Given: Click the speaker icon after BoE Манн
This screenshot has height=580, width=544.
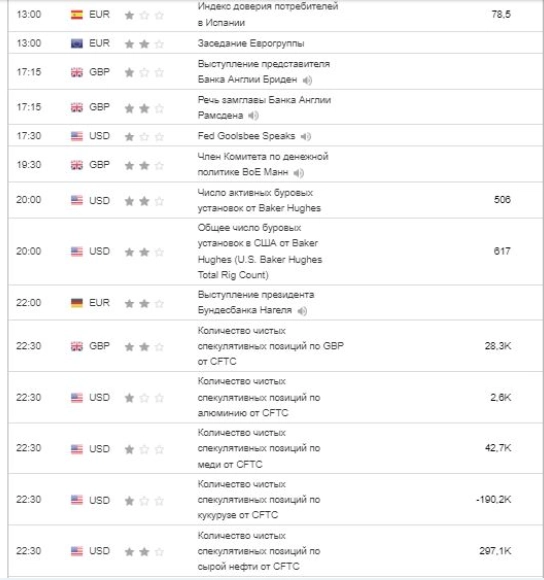Looking at the screenshot, I should pyautogui.click(x=298, y=173).
